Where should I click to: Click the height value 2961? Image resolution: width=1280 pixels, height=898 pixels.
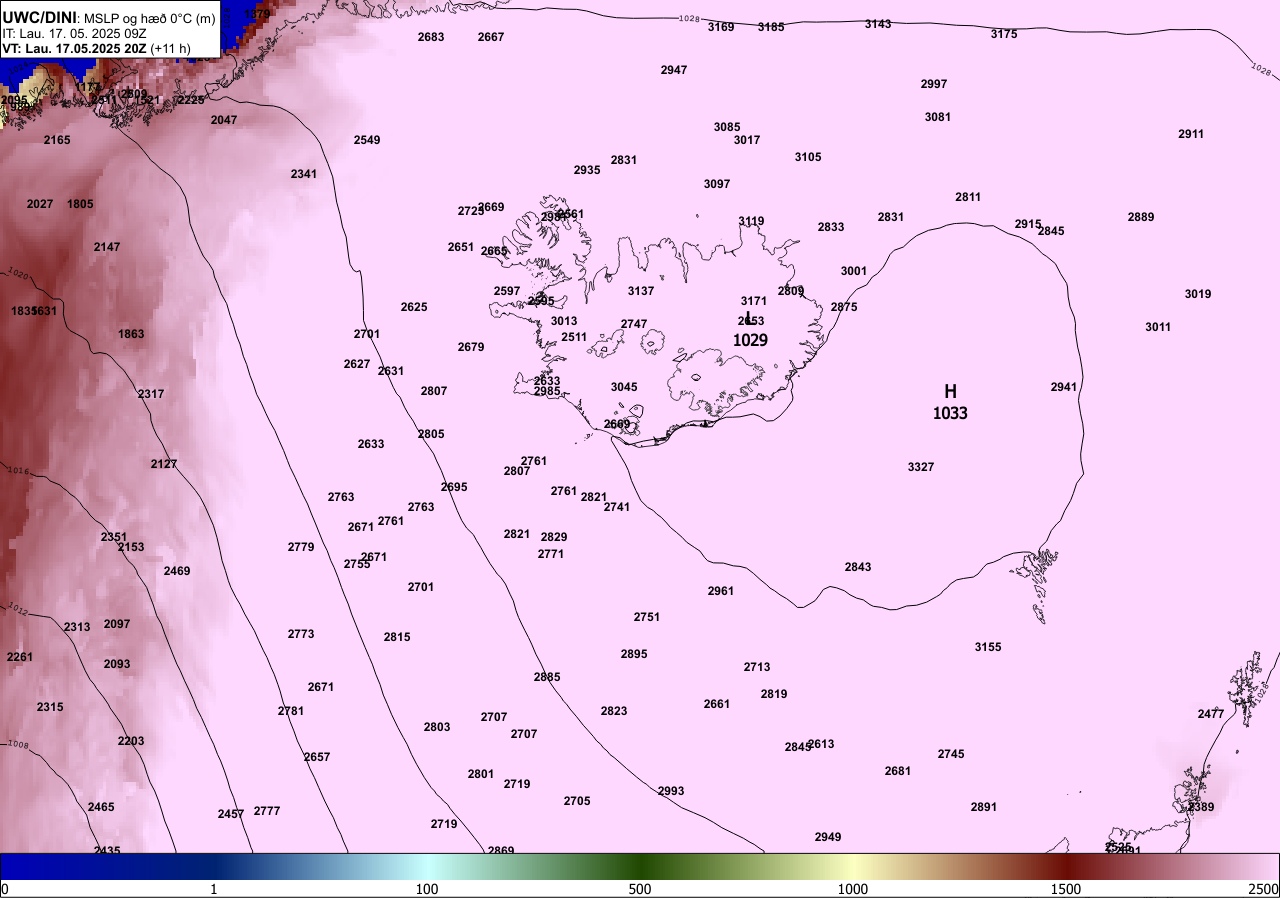coord(721,591)
